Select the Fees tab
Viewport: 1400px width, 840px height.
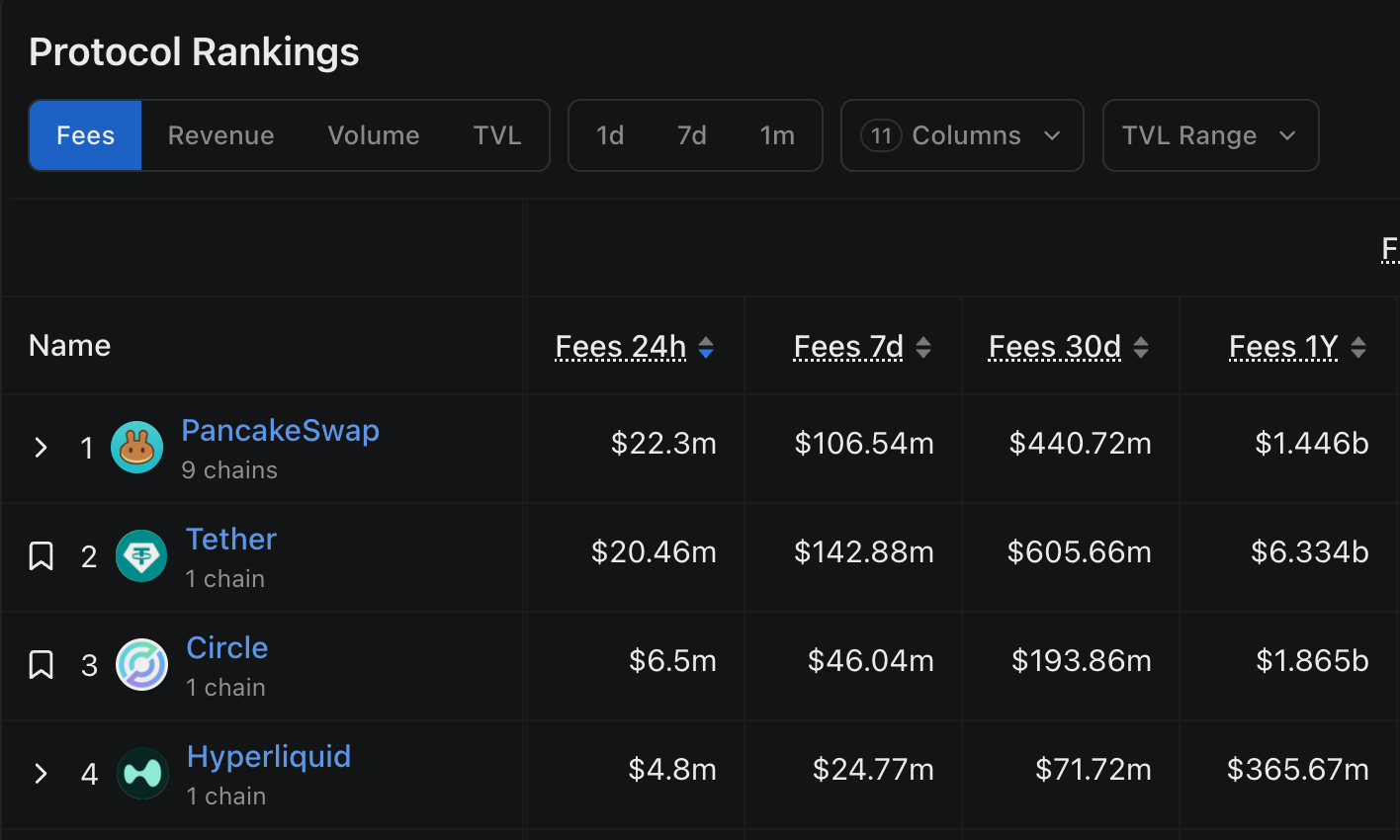click(x=85, y=135)
